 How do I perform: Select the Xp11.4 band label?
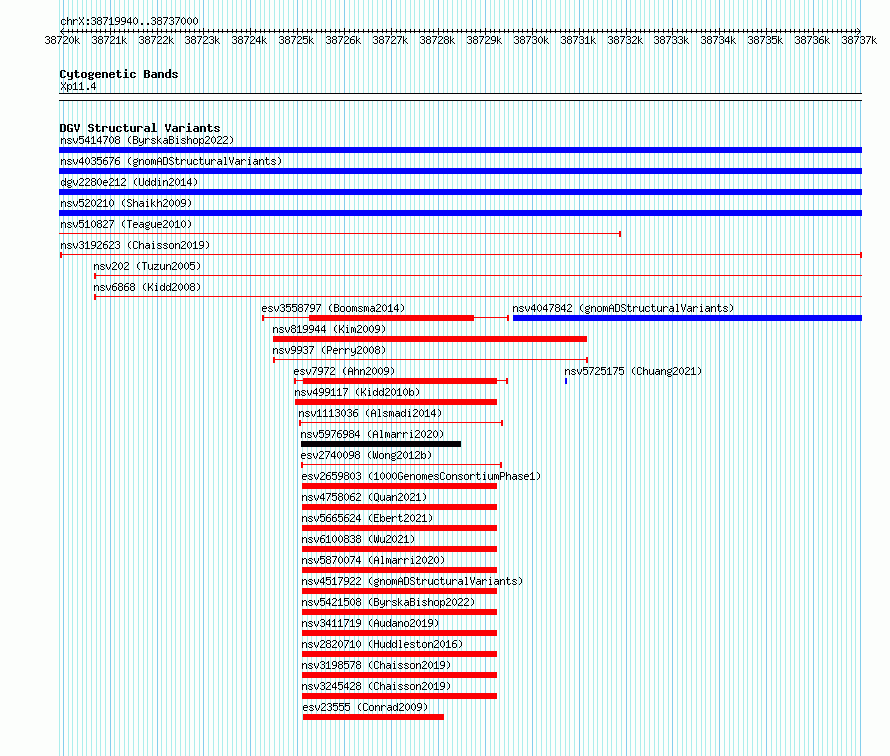[78, 86]
